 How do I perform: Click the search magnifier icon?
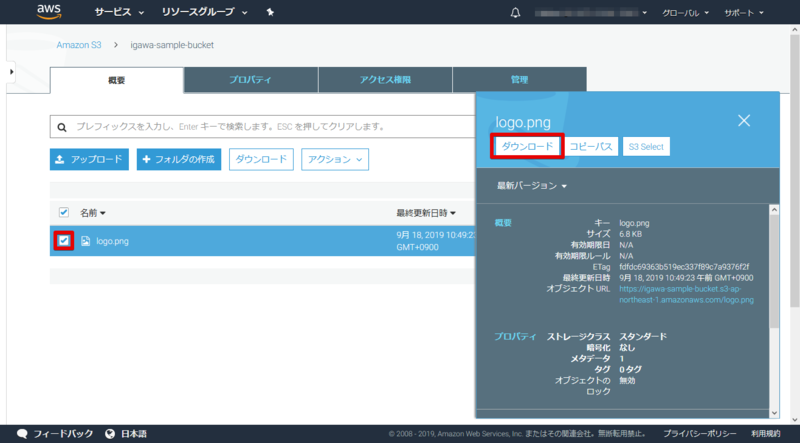pos(62,127)
